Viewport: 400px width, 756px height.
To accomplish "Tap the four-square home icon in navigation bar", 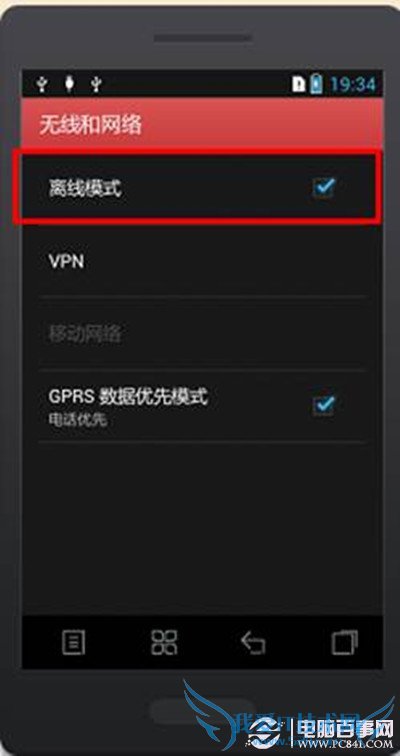I will tap(164, 642).
